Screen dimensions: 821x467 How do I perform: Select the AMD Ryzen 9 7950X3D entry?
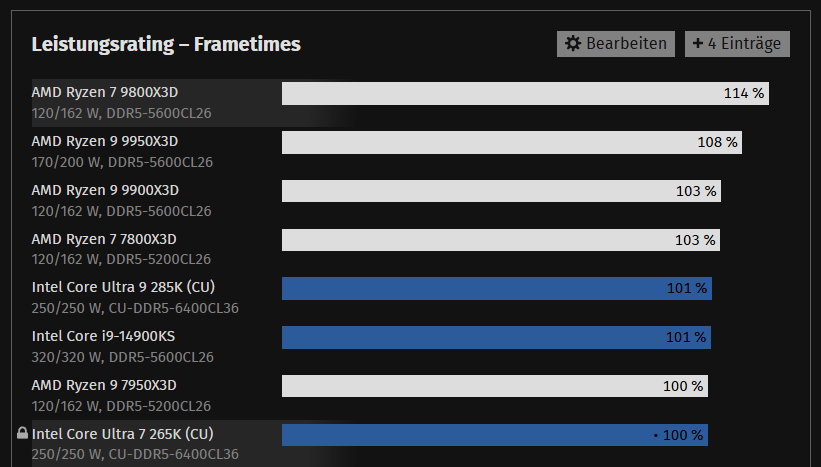click(104, 386)
